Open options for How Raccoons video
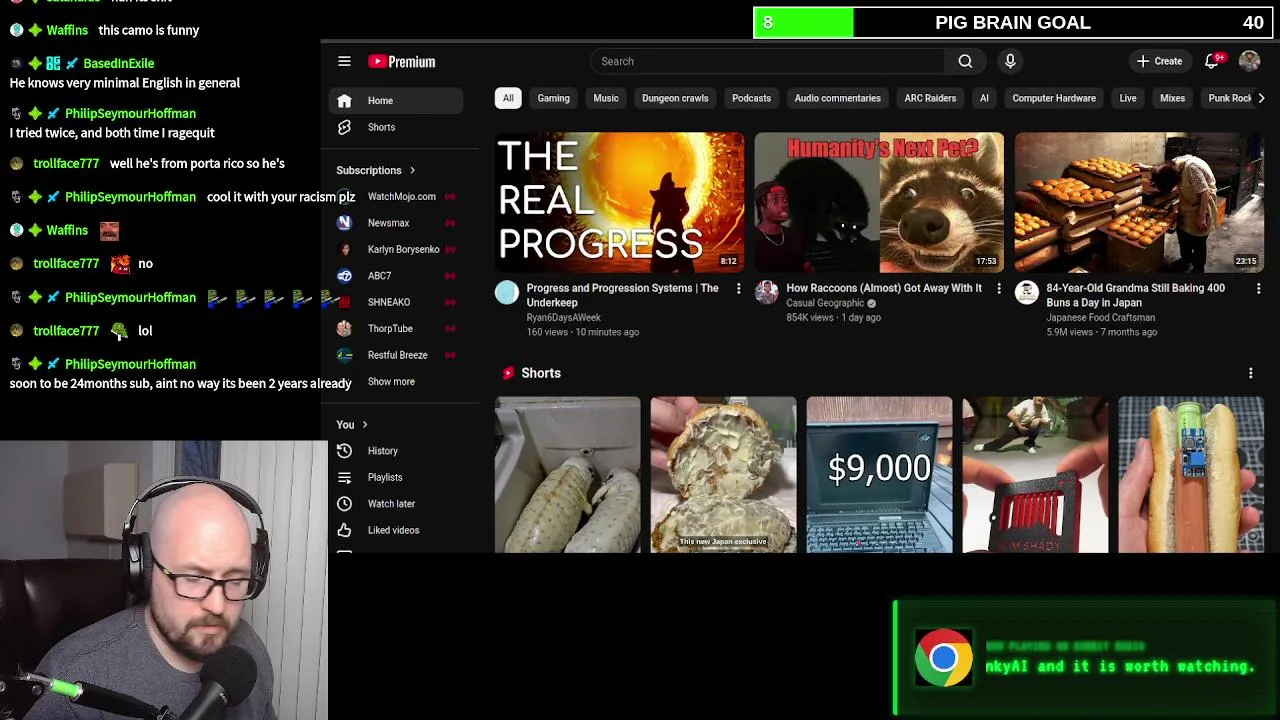 click(998, 288)
